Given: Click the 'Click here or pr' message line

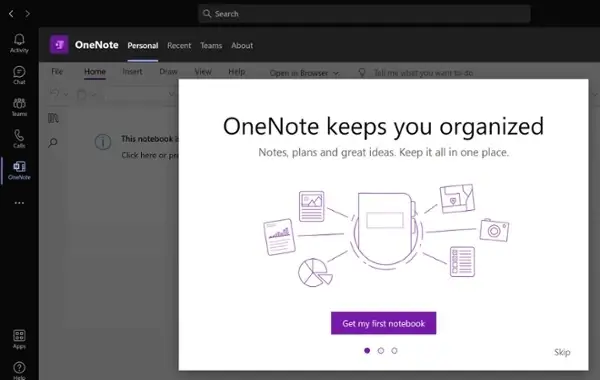Looking at the screenshot, I should tap(150, 155).
